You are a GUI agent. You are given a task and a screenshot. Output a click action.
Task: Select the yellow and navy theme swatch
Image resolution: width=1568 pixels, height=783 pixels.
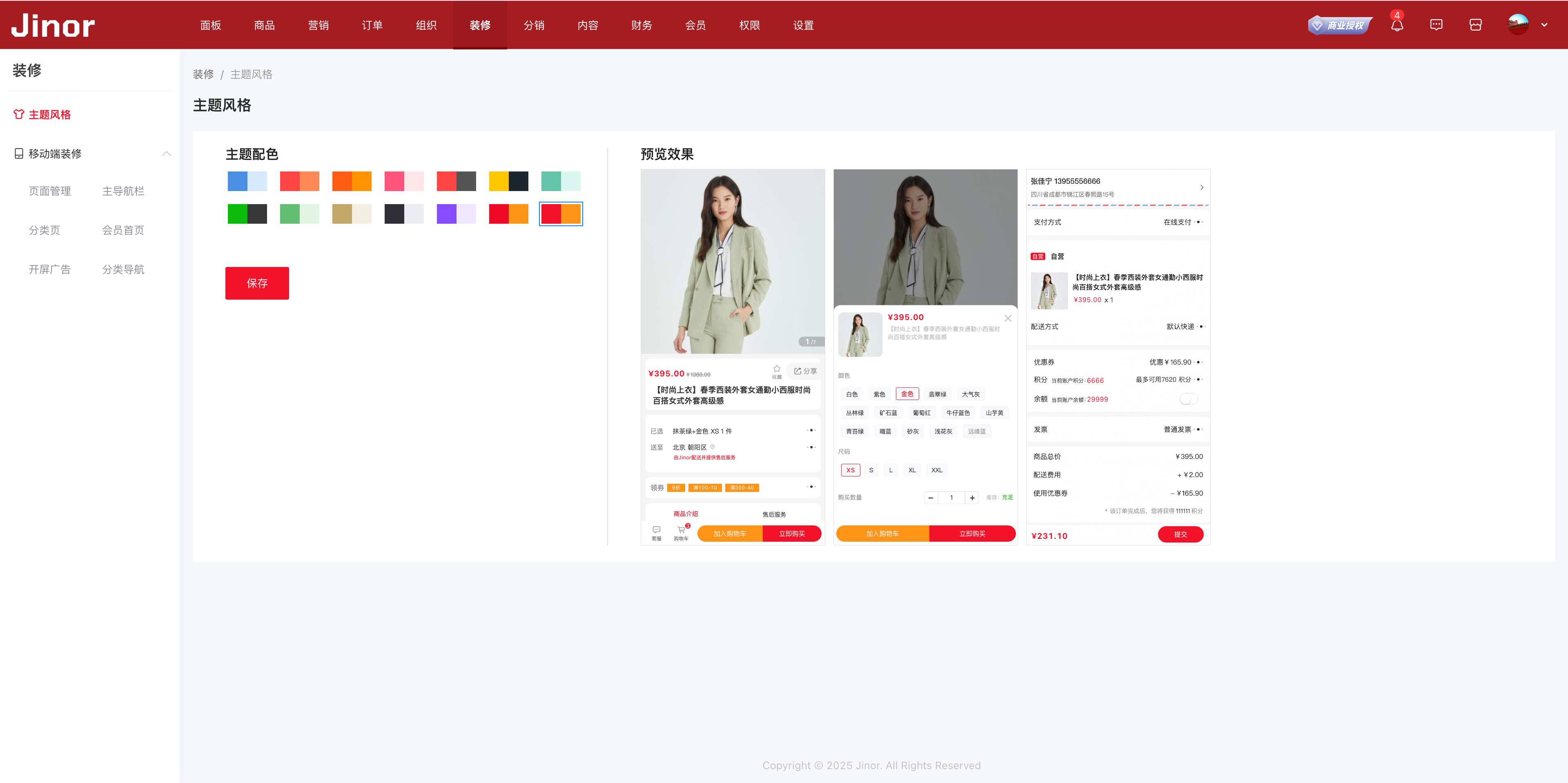coord(509,181)
